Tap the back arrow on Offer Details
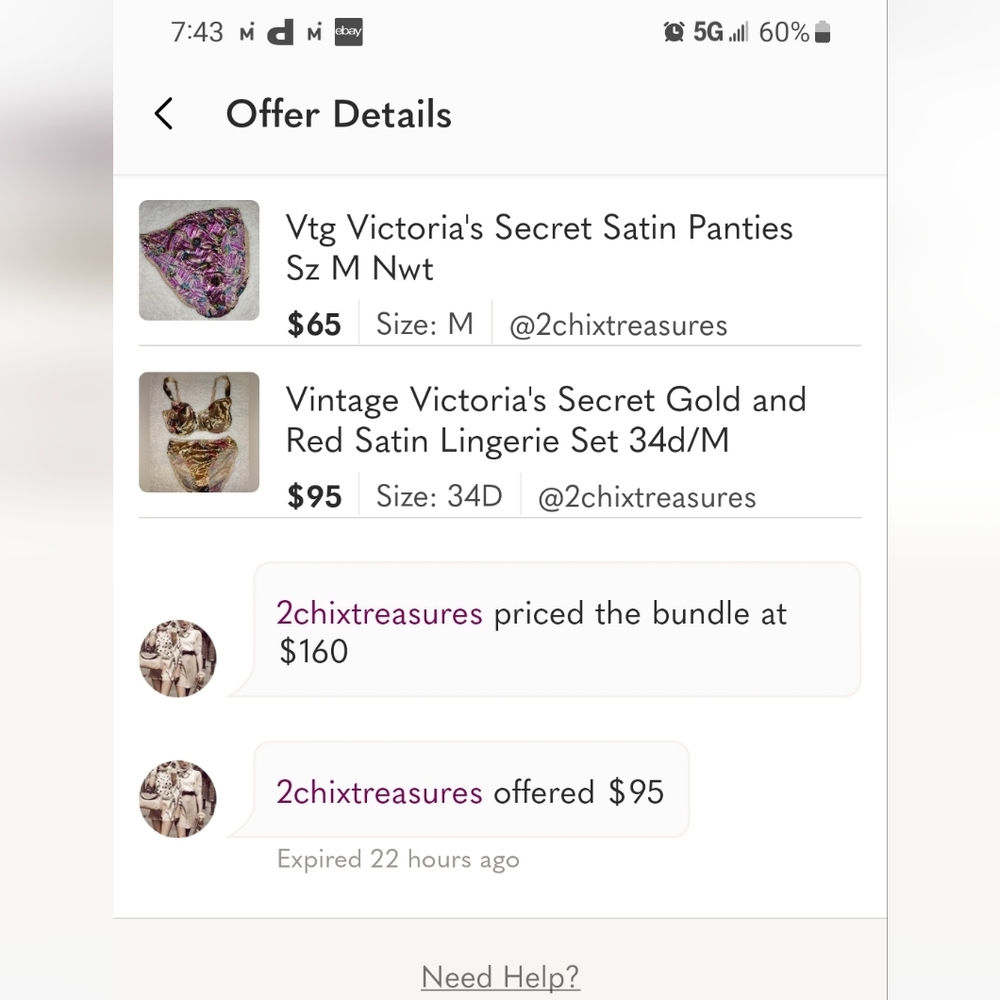Image resolution: width=1000 pixels, height=1000 pixels. (x=163, y=114)
